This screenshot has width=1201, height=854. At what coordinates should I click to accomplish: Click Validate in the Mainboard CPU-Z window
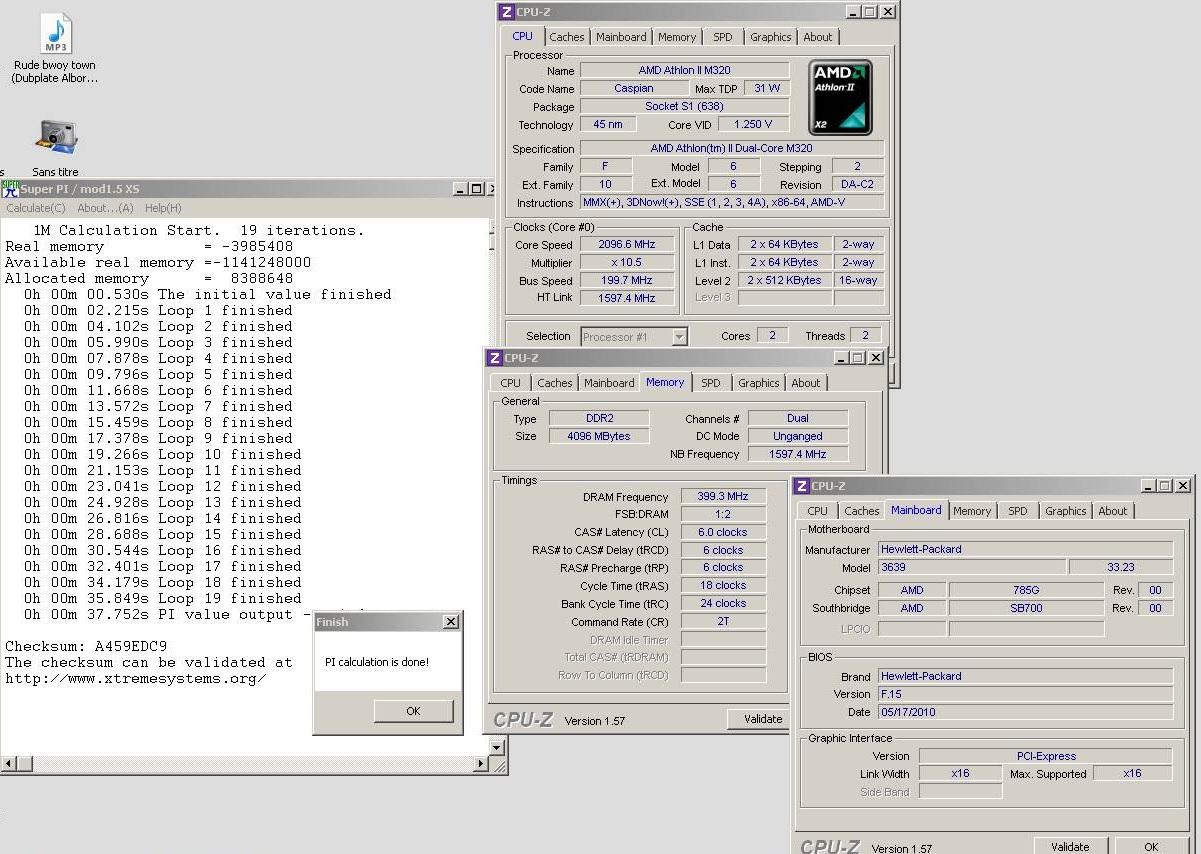pyautogui.click(x=1070, y=847)
